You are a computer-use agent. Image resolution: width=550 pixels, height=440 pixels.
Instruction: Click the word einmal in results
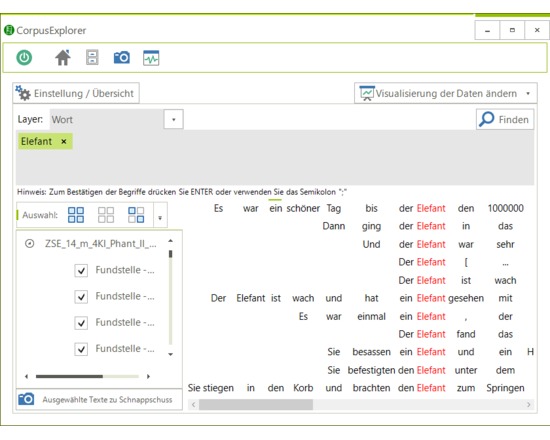click(x=371, y=316)
